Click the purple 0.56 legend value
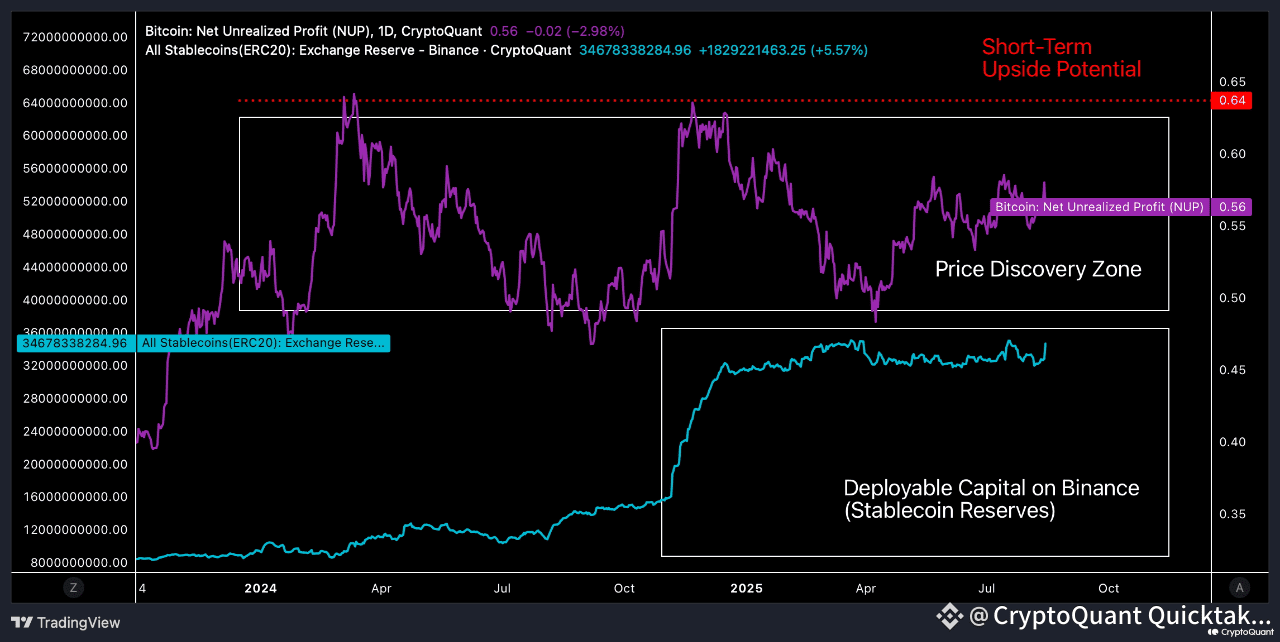 (502, 31)
